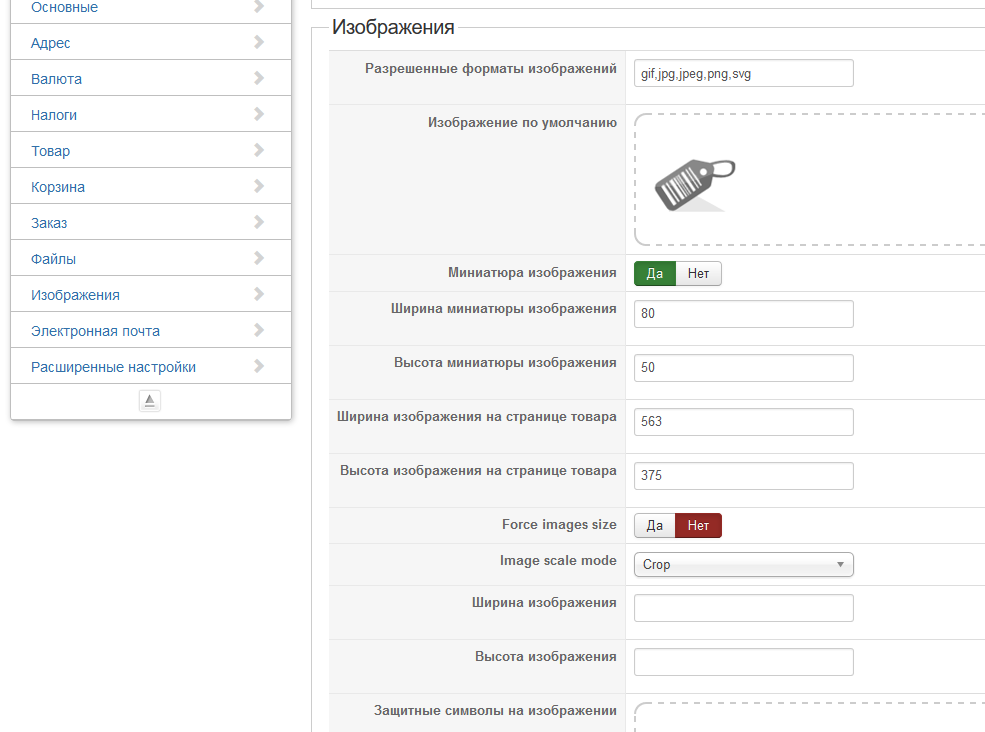Click chevron icon next to Корзина
The height and width of the screenshot is (732, 985).
[x=259, y=186]
